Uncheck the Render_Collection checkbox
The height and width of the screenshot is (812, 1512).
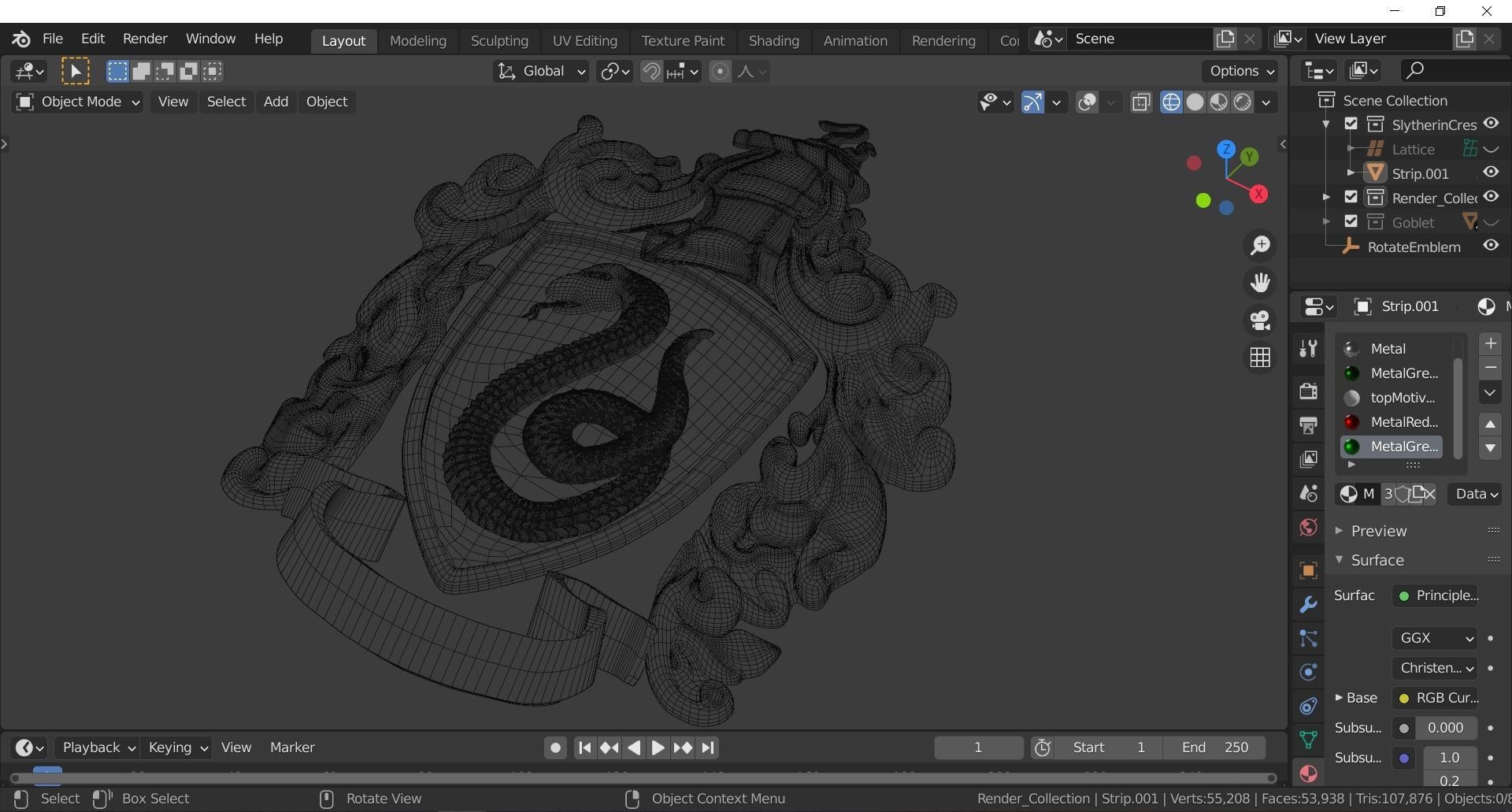coord(1351,197)
